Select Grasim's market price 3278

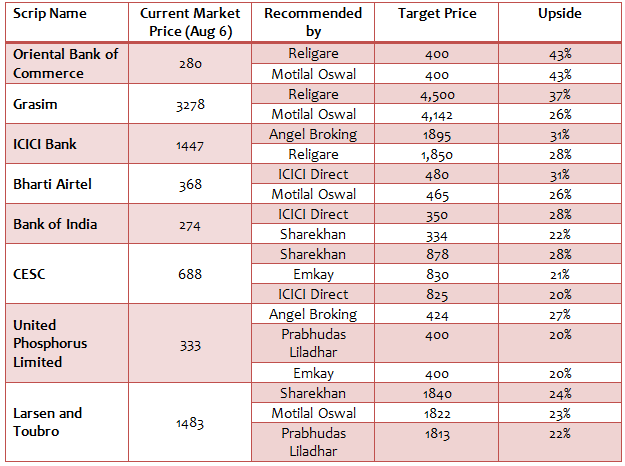tap(188, 104)
